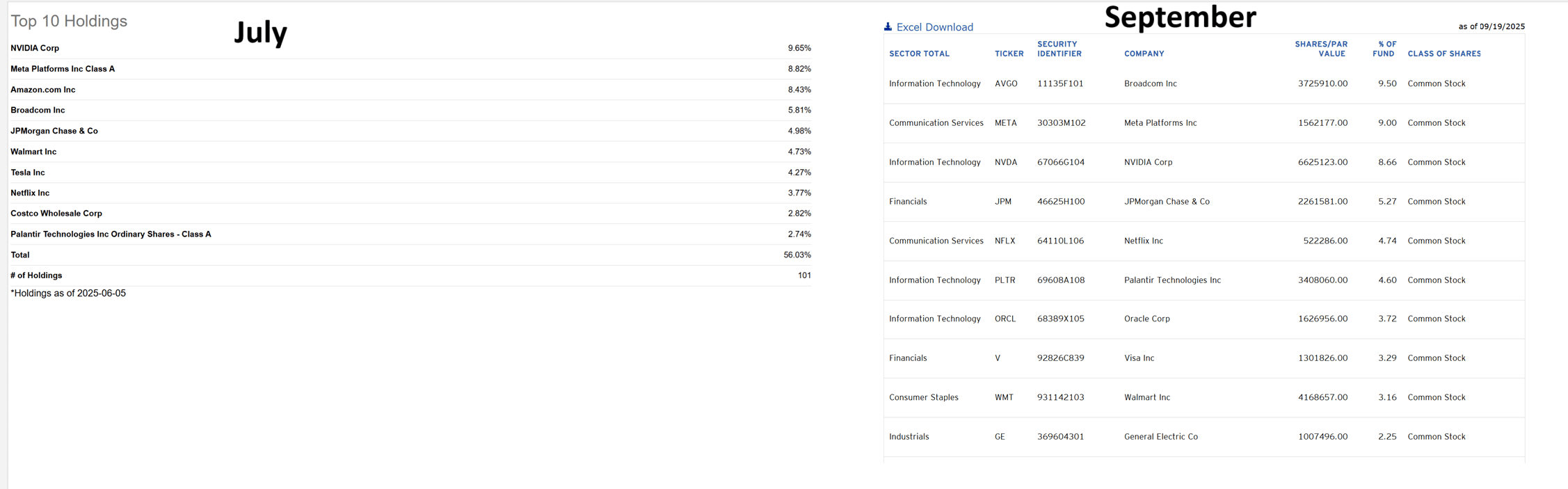This screenshot has width=1568, height=489.
Task: Click General Electric Co company cell
Action: coord(1161,437)
